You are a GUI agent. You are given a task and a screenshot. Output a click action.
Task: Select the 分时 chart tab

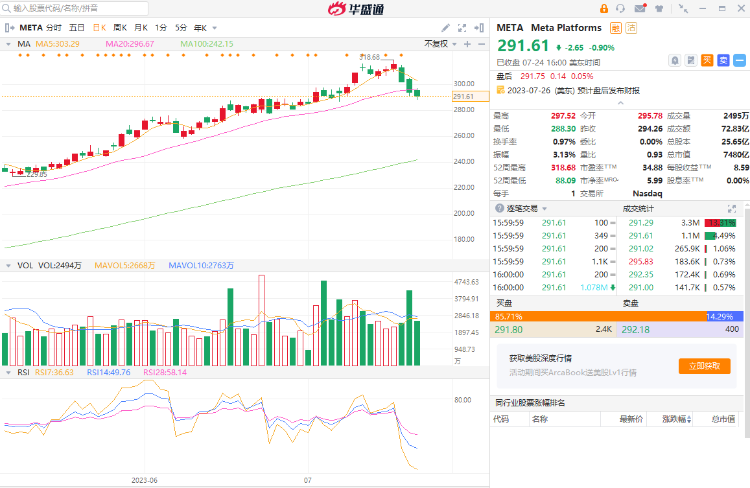point(54,28)
